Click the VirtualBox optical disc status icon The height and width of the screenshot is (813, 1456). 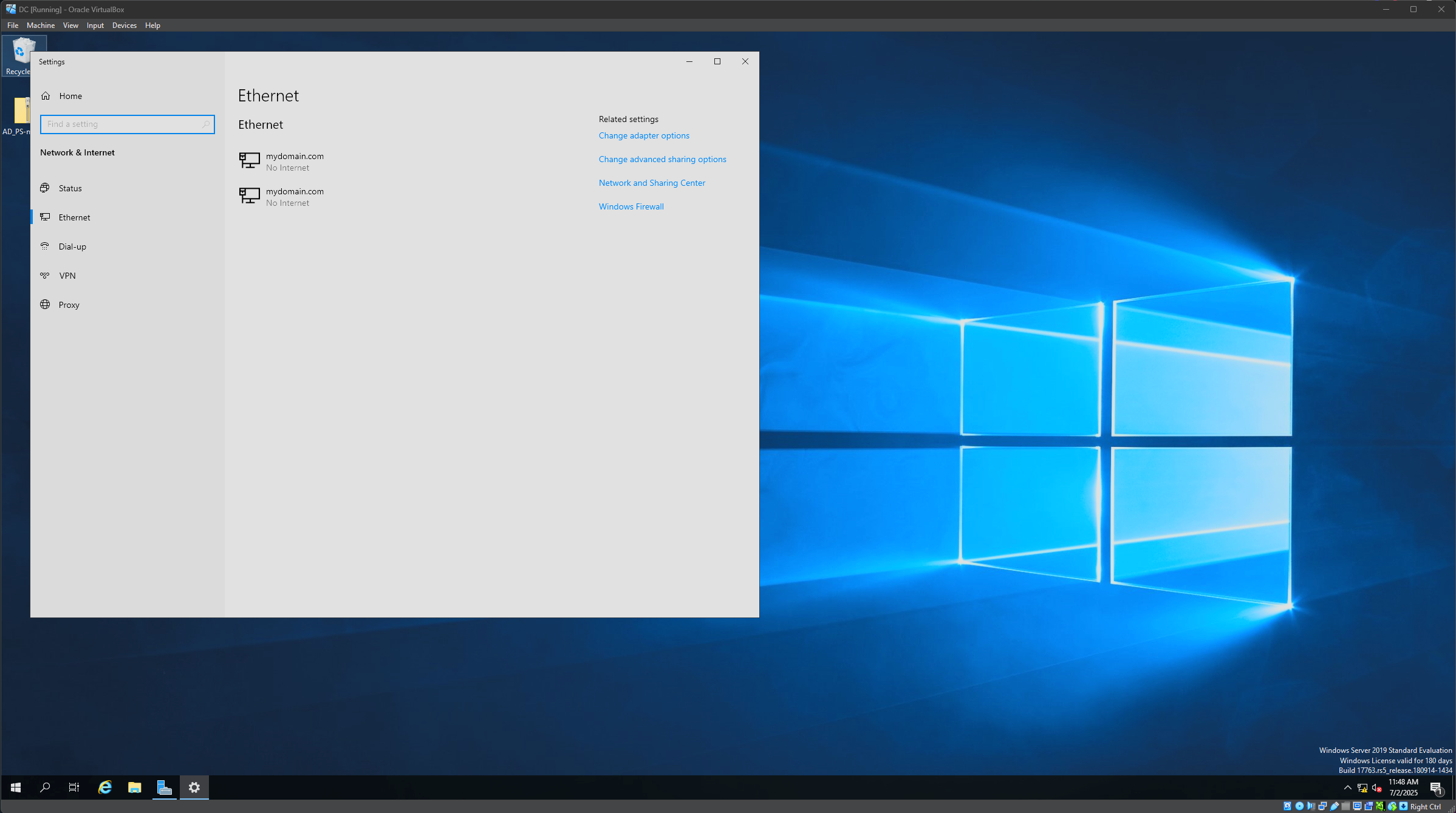[1299, 806]
